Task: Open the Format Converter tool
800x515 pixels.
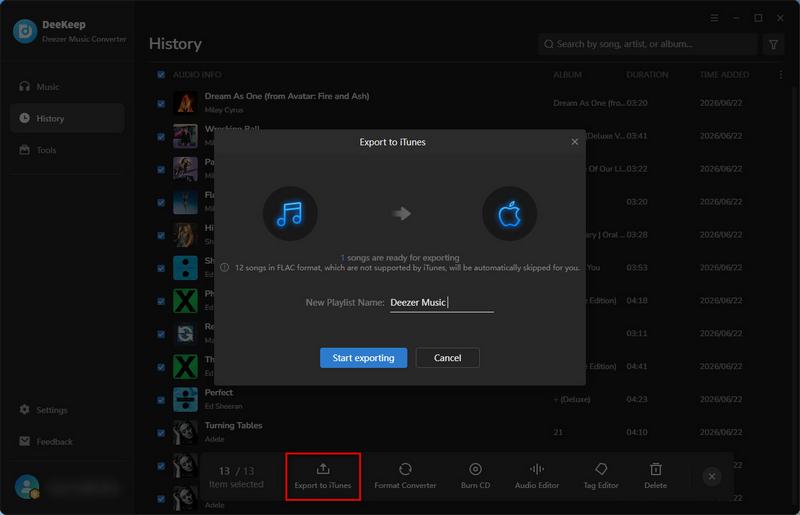Action: tap(405, 476)
